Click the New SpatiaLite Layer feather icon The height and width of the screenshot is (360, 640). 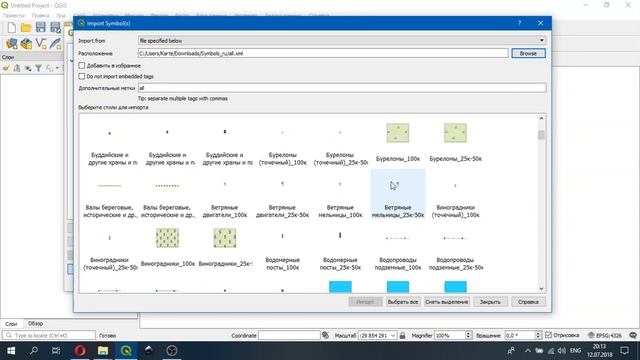click(x=55, y=43)
